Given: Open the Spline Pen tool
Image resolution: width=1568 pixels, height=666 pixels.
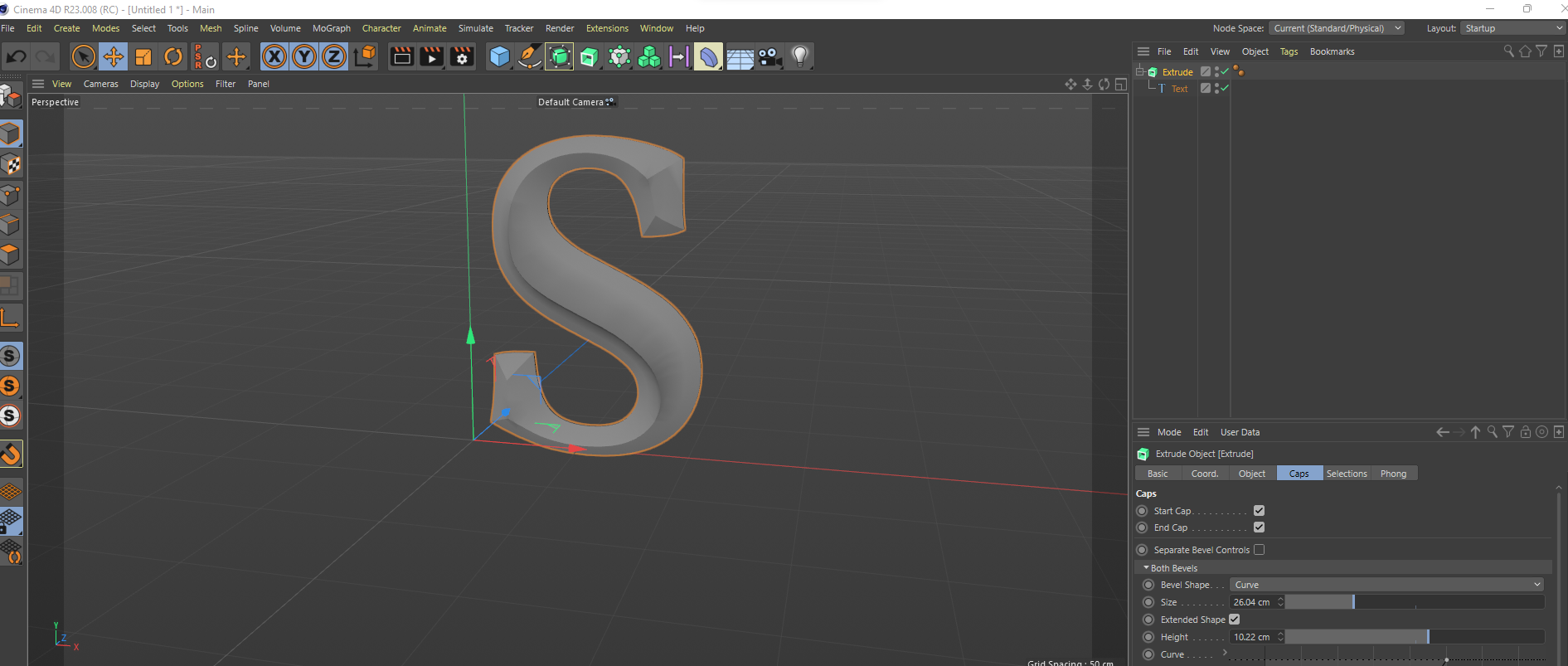Looking at the screenshot, I should [x=529, y=56].
